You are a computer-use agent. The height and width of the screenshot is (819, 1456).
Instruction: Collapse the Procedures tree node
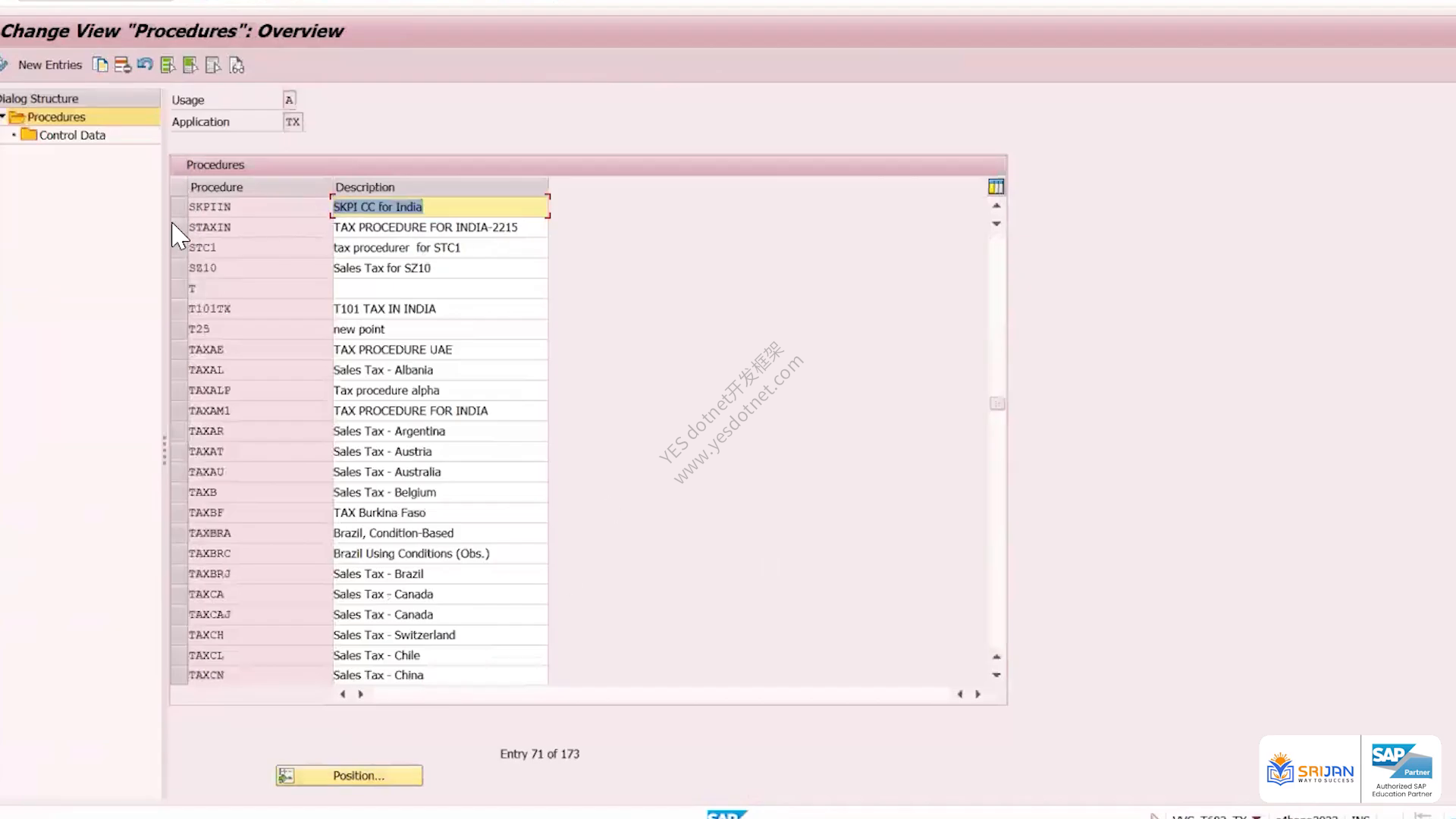tap(3, 117)
